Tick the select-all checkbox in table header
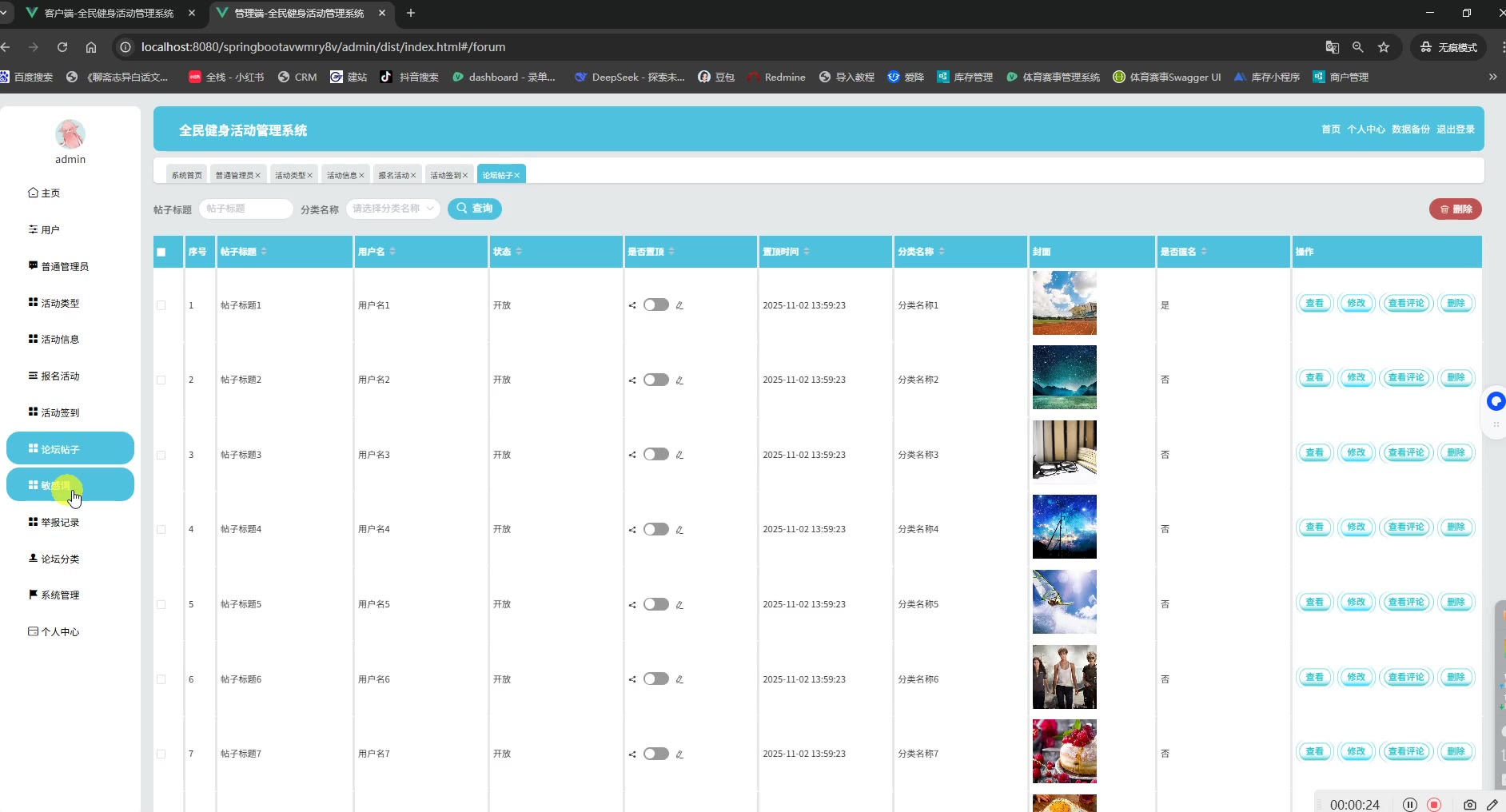The height and width of the screenshot is (812, 1506). [161, 253]
